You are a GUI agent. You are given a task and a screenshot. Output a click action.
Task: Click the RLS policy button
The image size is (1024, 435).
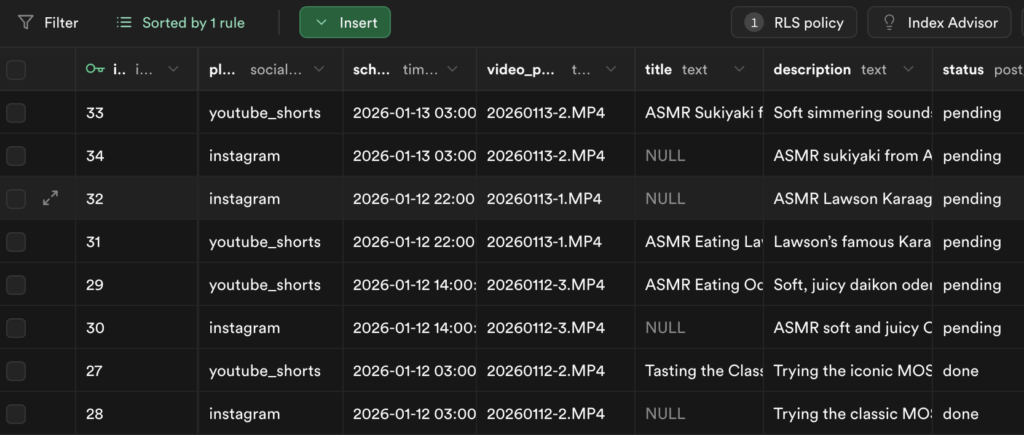tap(795, 22)
